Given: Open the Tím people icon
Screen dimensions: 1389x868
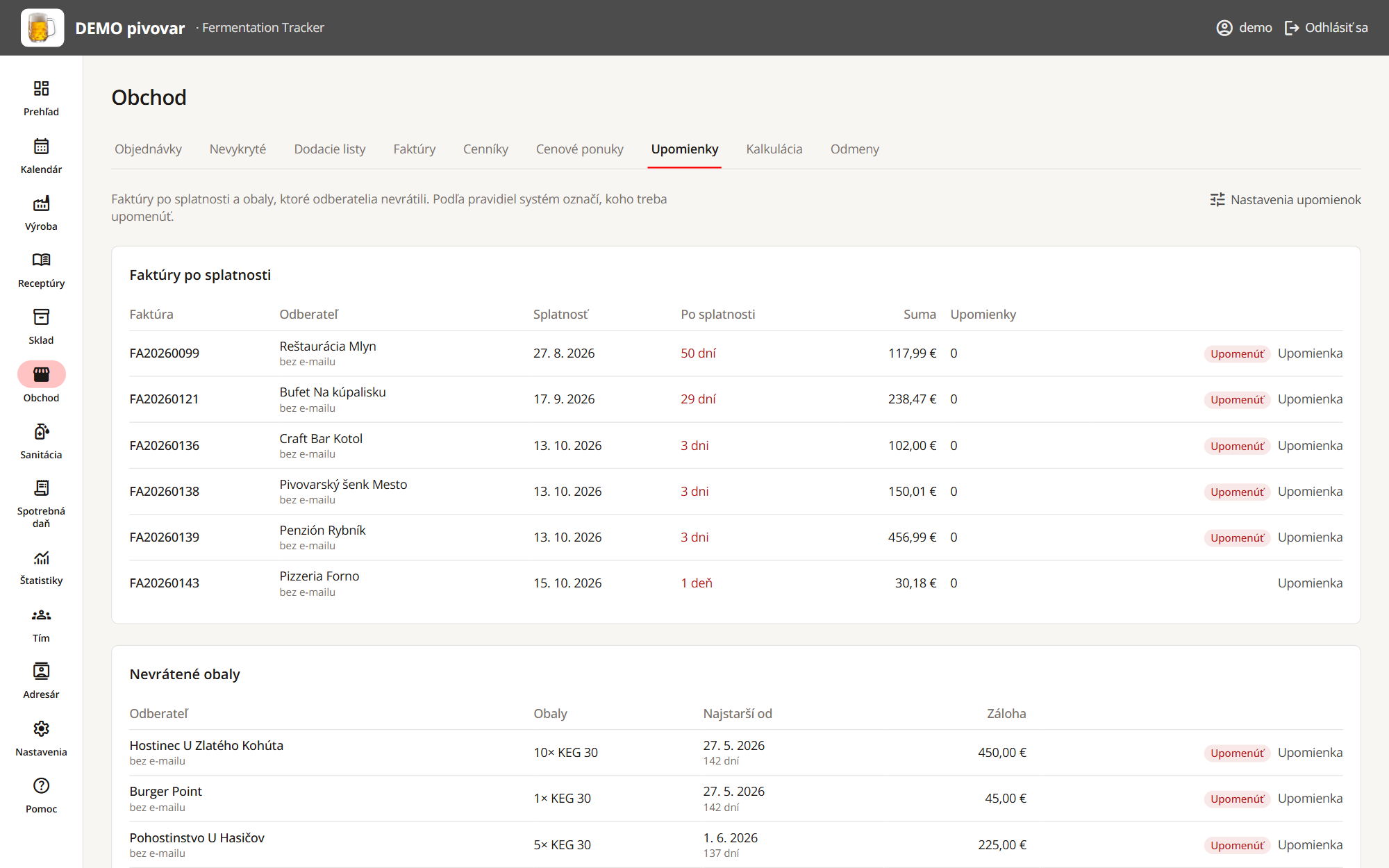Looking at the screenshot, I should [41, 615].
